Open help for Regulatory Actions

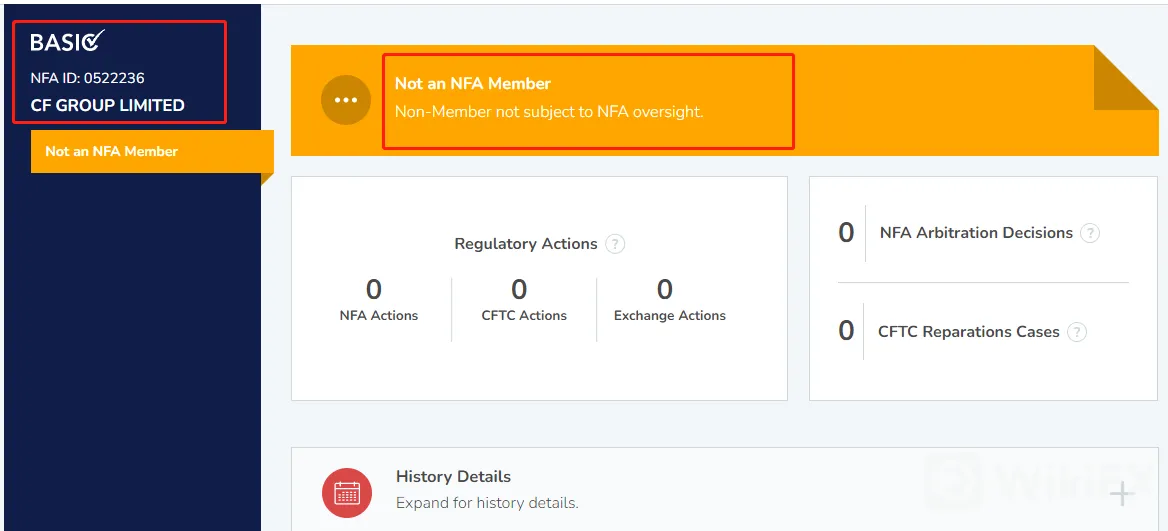(615, 244)
